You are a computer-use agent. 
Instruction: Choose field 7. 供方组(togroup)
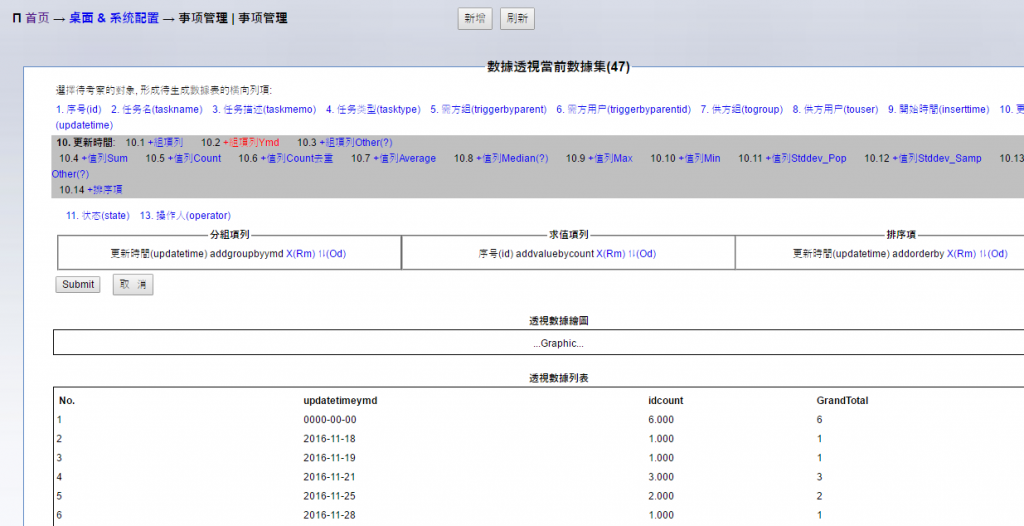[741, 109]
